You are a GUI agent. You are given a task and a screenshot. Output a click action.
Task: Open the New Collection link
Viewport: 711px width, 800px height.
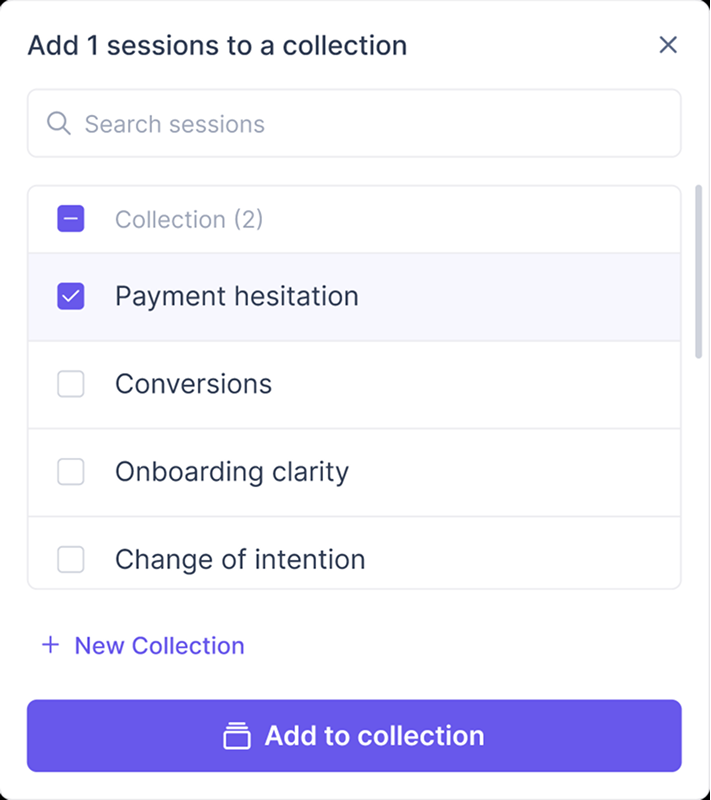pos(159,645)
